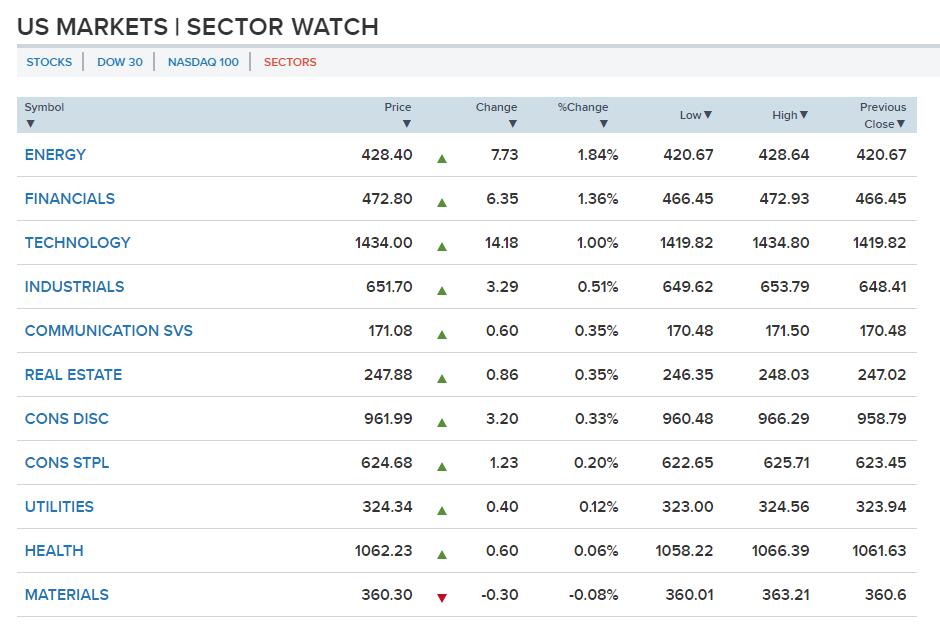The height and width of the screenshot is (632, 940).
Task: Open the COMMUNICATION SVS sector link
Action: pos(108,331)
